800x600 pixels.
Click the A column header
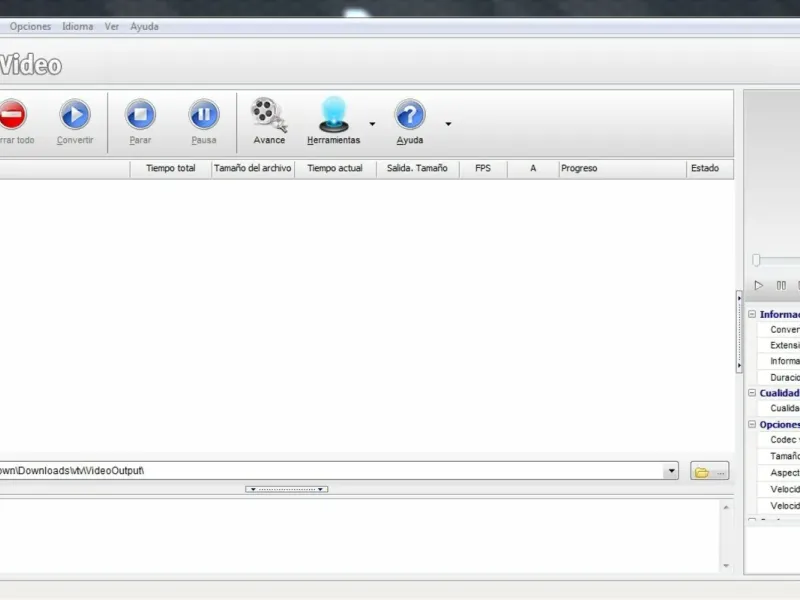(x=533, y=168)
